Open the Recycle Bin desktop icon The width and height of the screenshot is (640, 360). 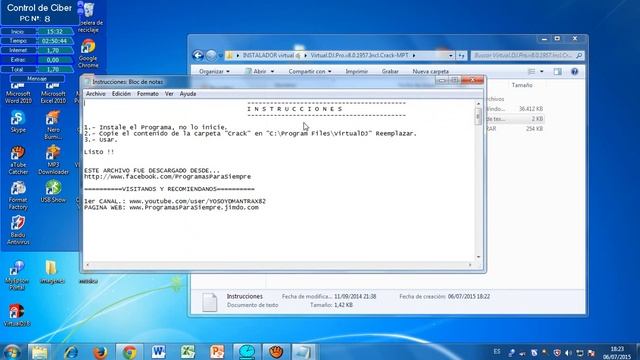pyautogui.click(x=89, y=17)
